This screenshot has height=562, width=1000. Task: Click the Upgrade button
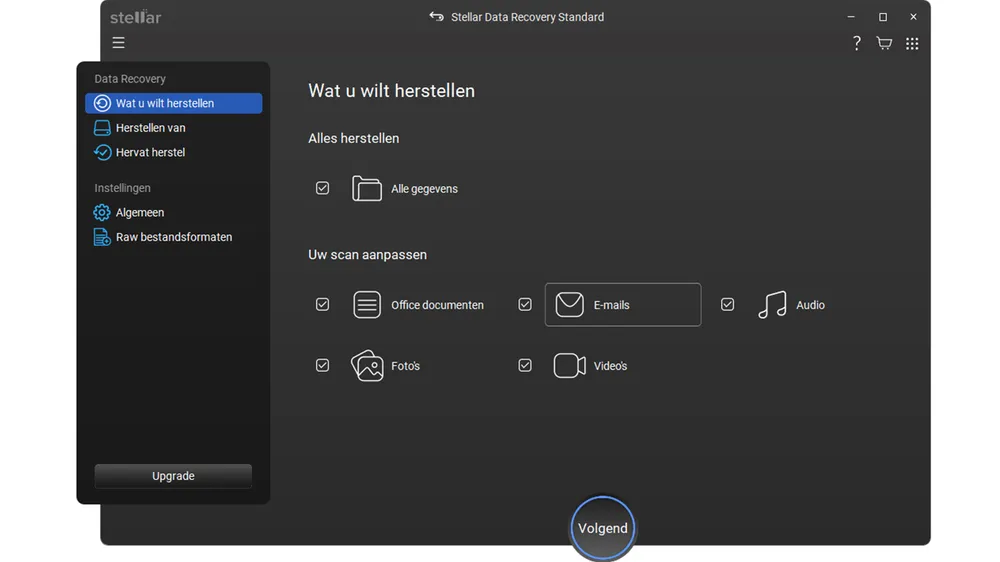[173, 476]
